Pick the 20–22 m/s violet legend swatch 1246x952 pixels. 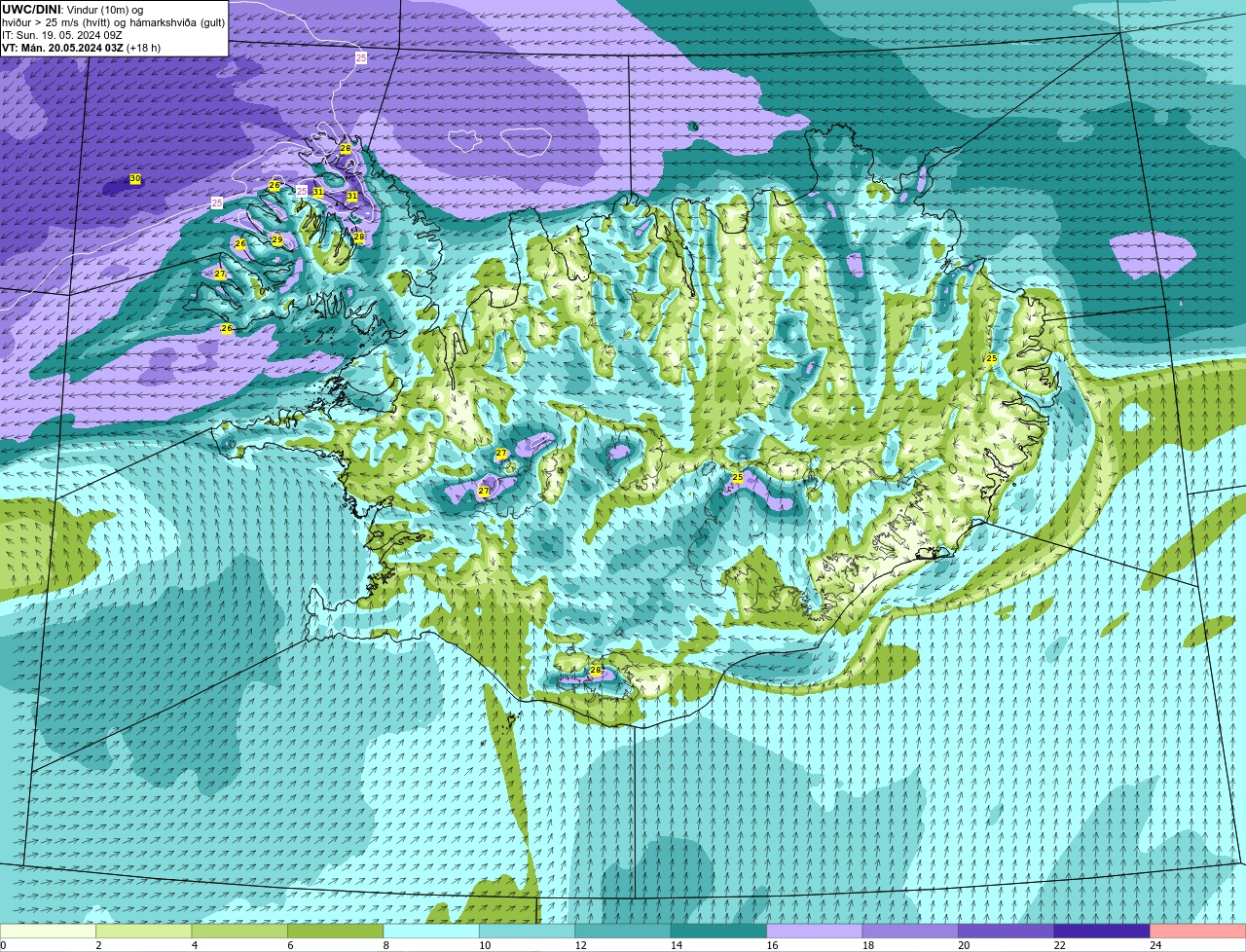[1007, 931]
